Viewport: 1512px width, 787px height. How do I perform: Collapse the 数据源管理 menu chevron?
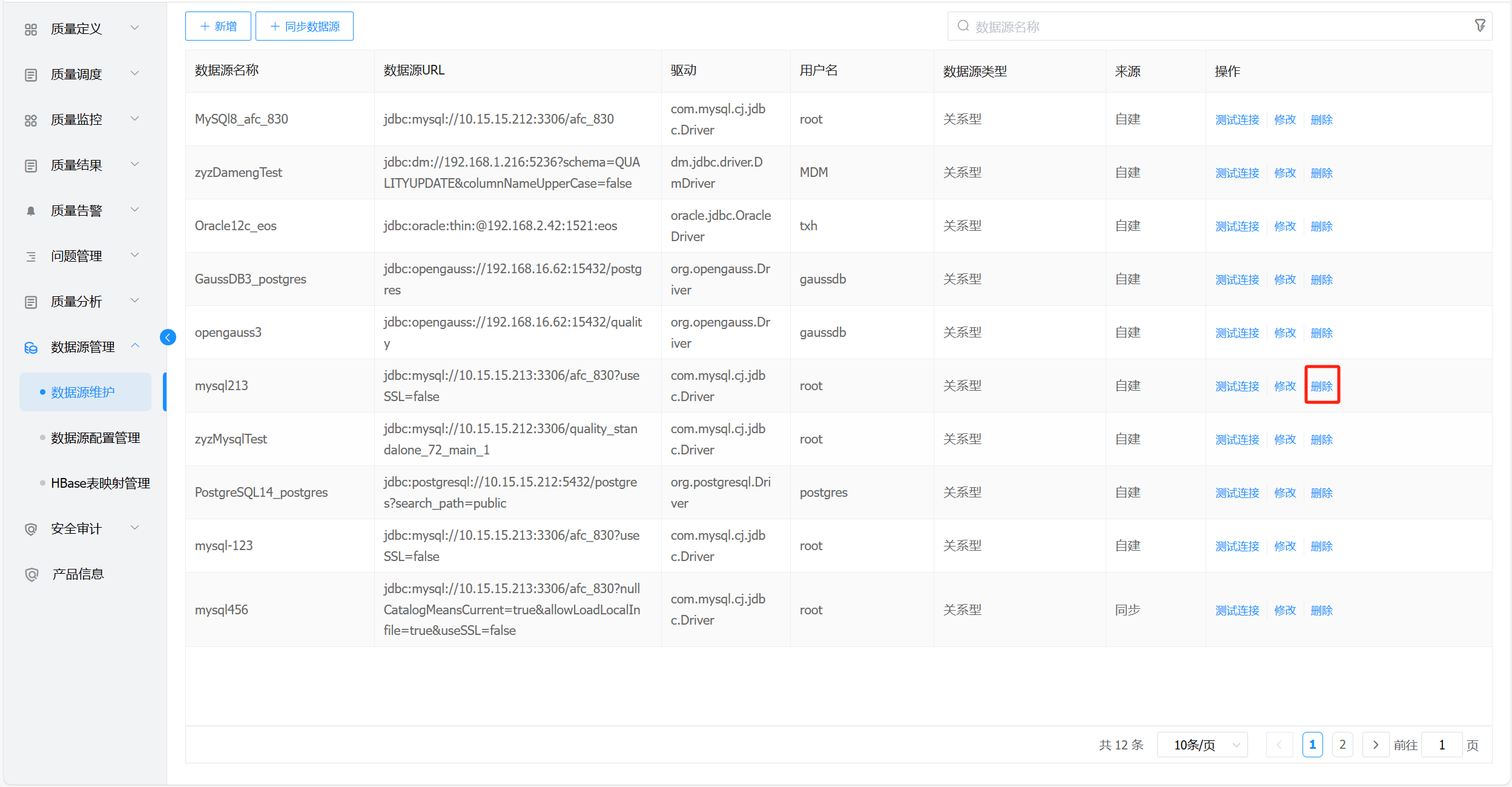[x=135, y=346]
